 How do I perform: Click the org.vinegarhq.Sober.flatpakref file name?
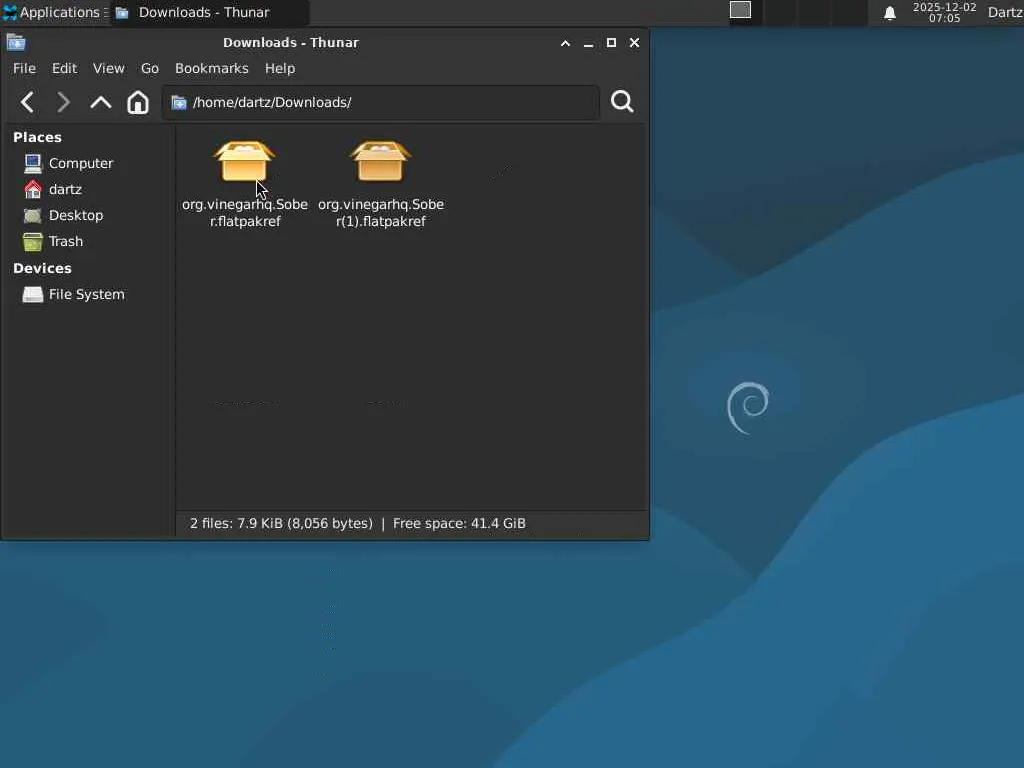(x=245, y=213)
